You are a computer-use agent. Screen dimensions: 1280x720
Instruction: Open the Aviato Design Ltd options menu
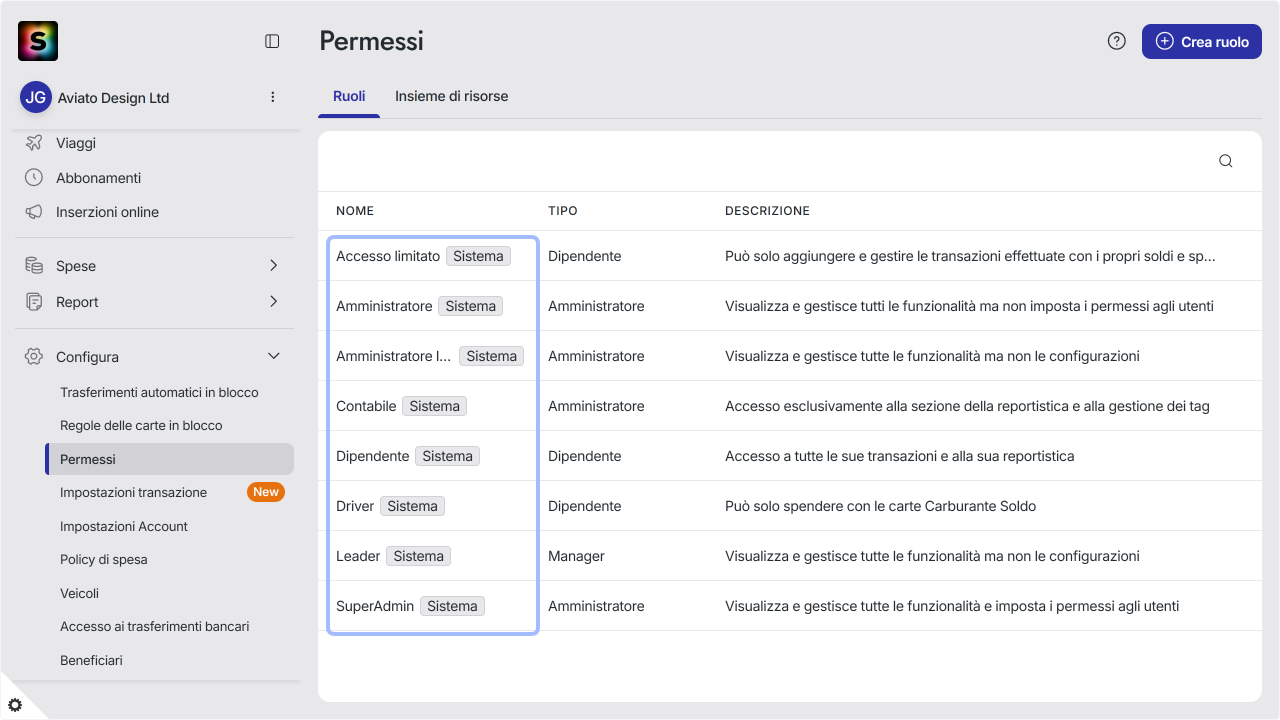coord(273,98)
